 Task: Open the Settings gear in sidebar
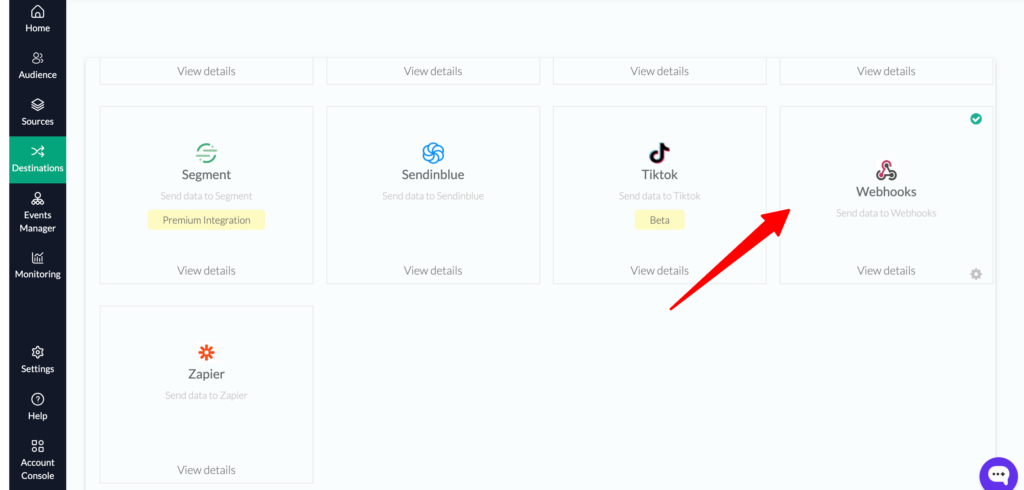tap(37, 352)
